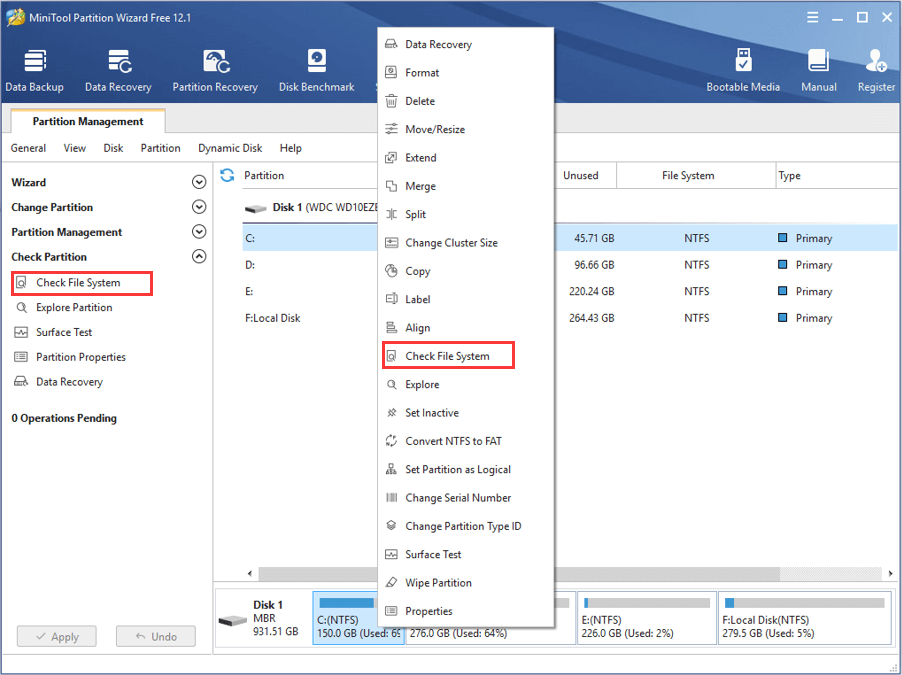Open the Manual
This screenshot has width=902, height=675.
click(819, 71)
